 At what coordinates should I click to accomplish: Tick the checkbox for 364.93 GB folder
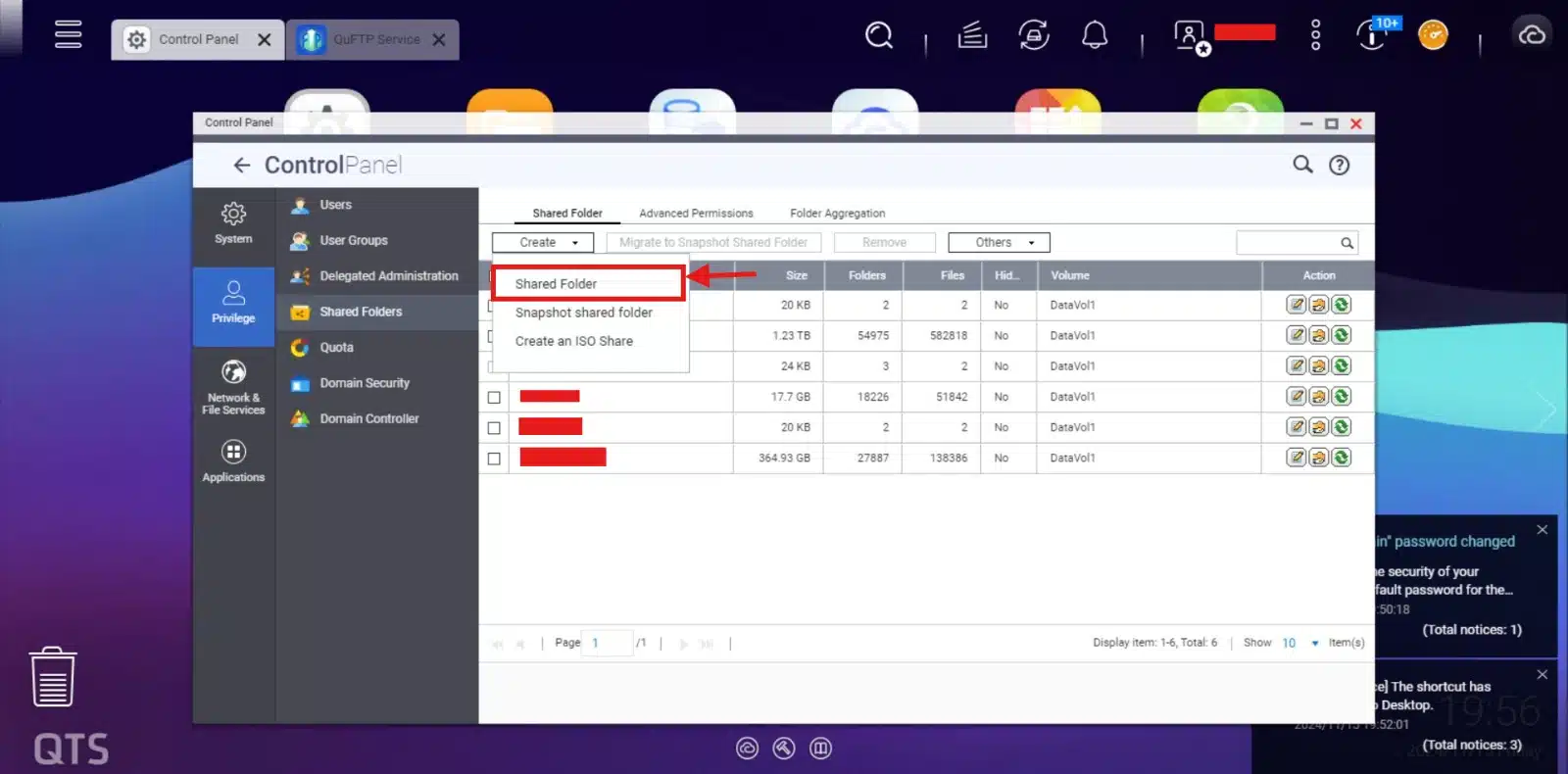click(x=494, y=459)
